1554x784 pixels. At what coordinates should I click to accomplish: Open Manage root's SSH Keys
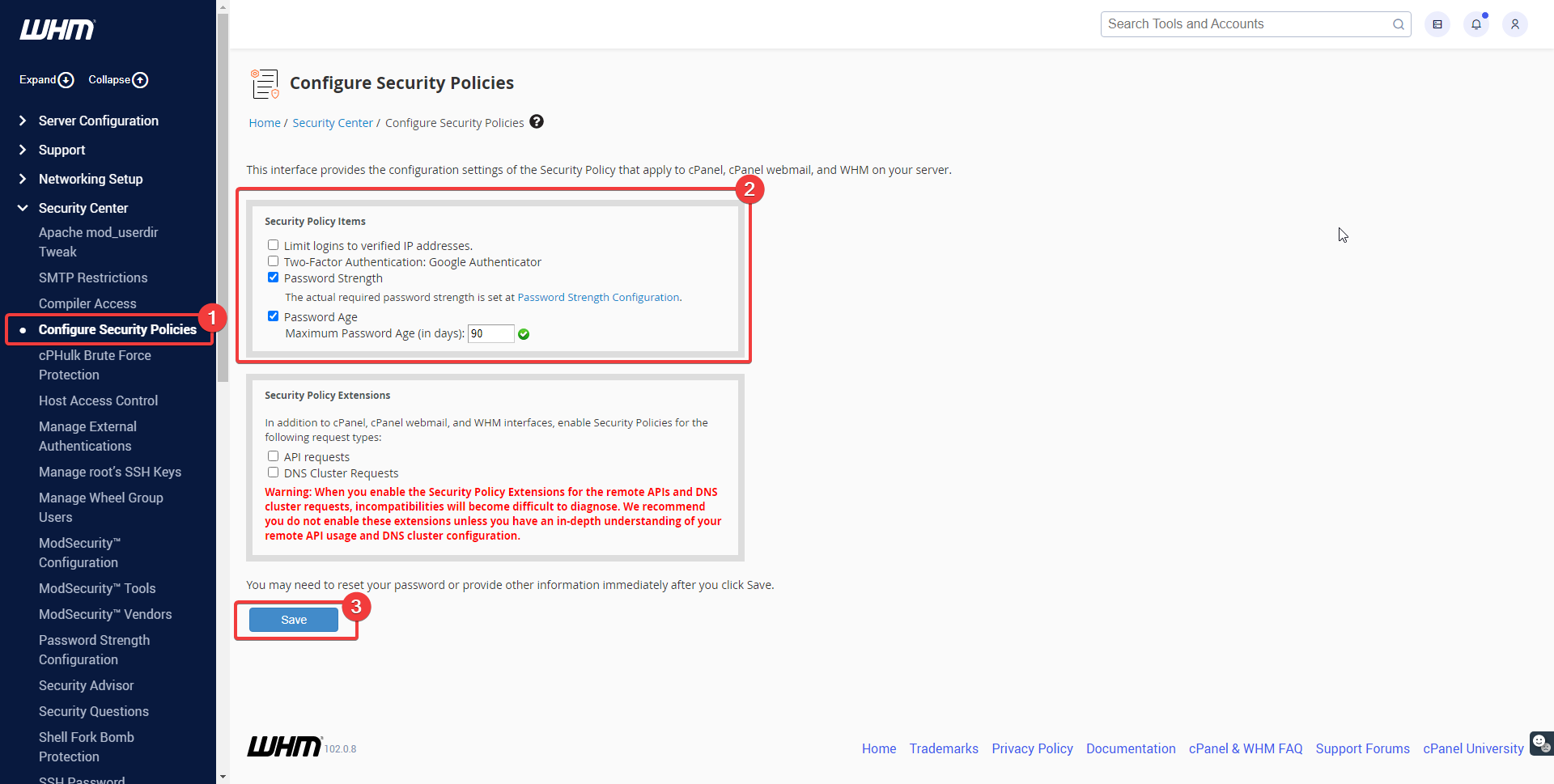click(x=110, y=472)
